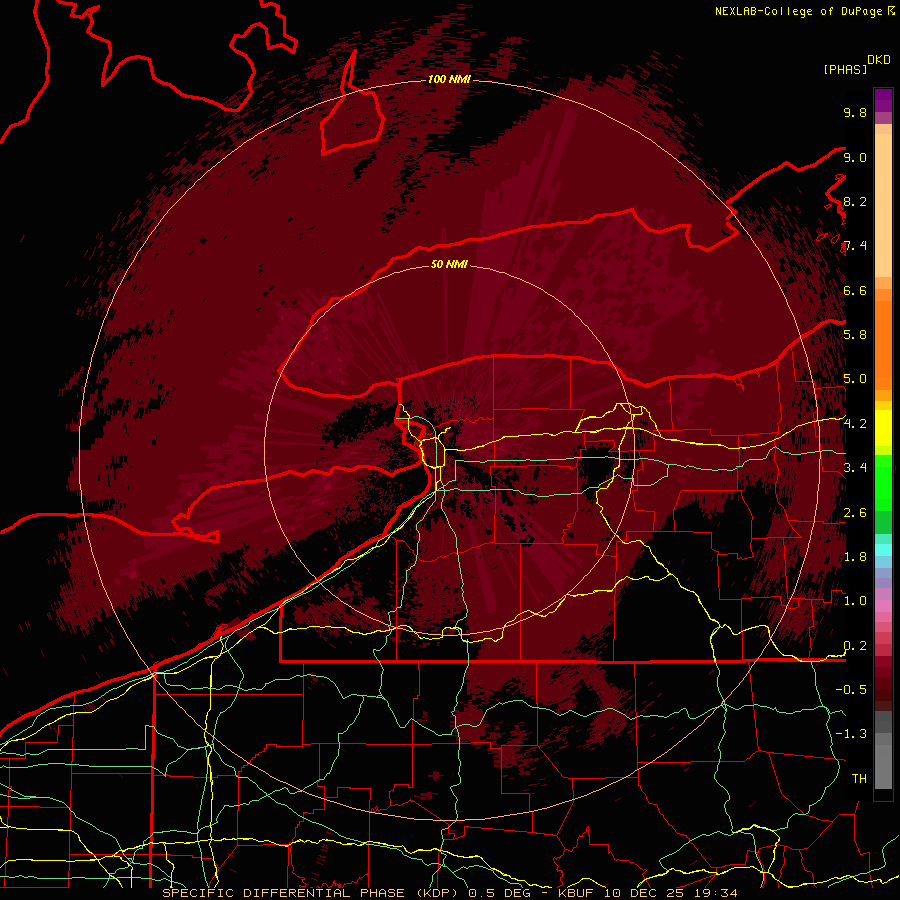Click the -1.3 legend value
The width and height of the screenshot is (900, 900).
coord(851,734)
